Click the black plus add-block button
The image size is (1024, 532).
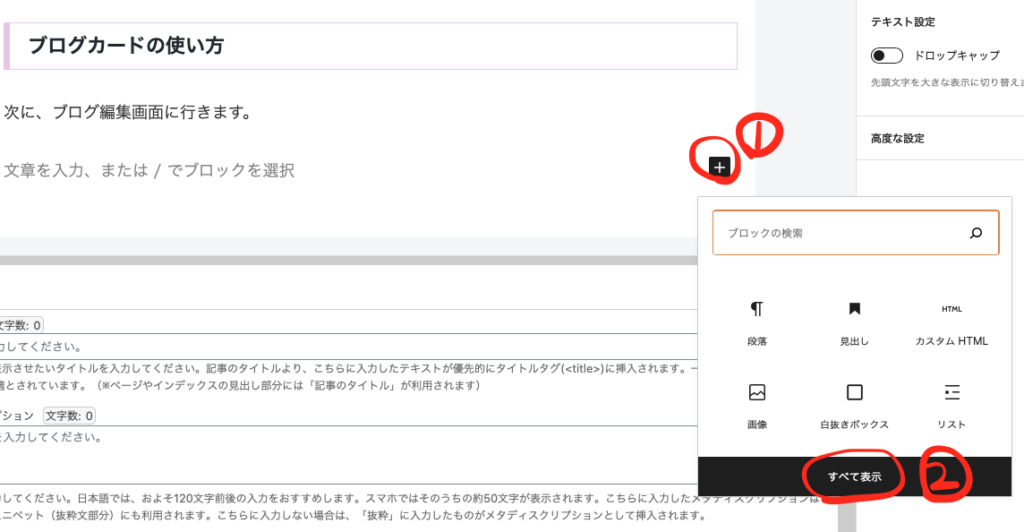(x=720, y=167)
